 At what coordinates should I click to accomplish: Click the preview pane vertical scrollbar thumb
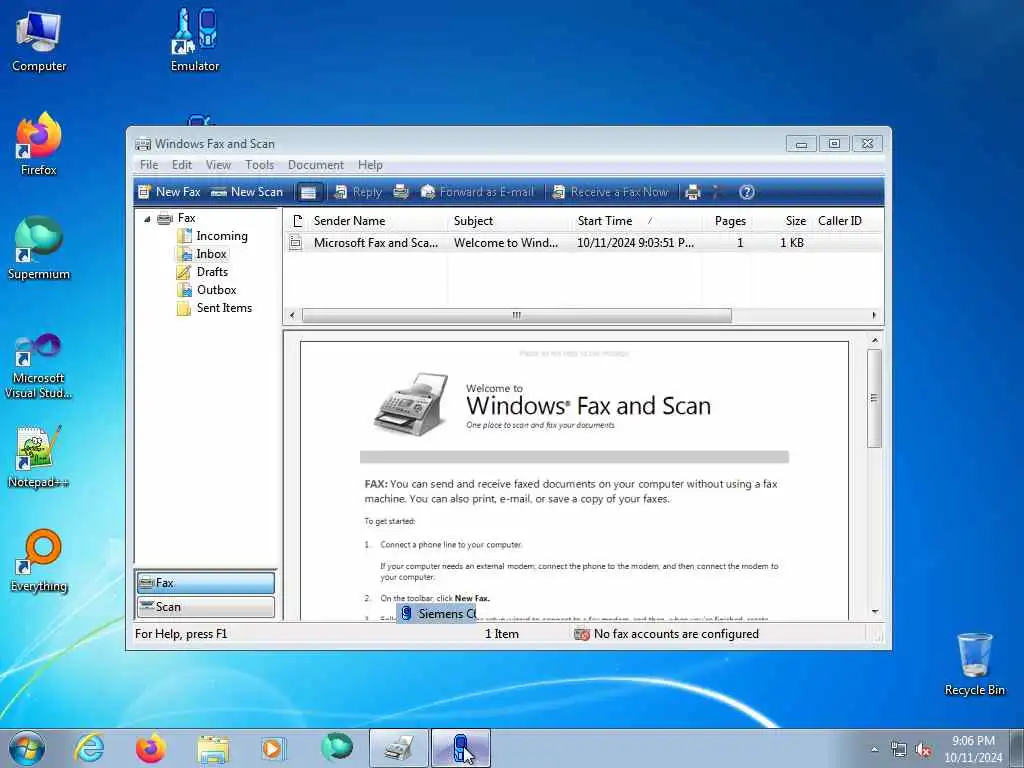click(x=874, y=398)
